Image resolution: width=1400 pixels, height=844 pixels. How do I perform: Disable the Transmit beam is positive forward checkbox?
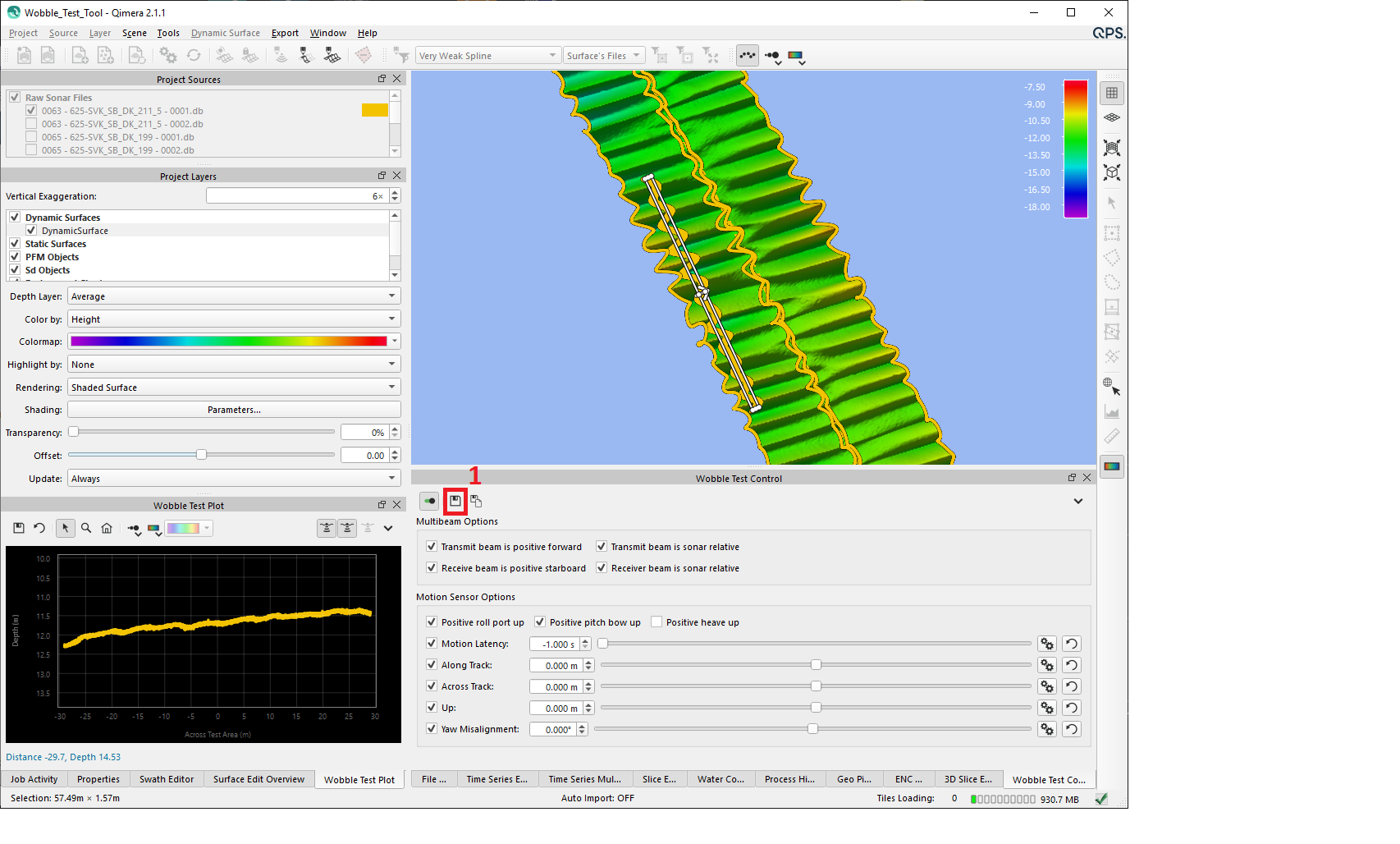(432, 546)
